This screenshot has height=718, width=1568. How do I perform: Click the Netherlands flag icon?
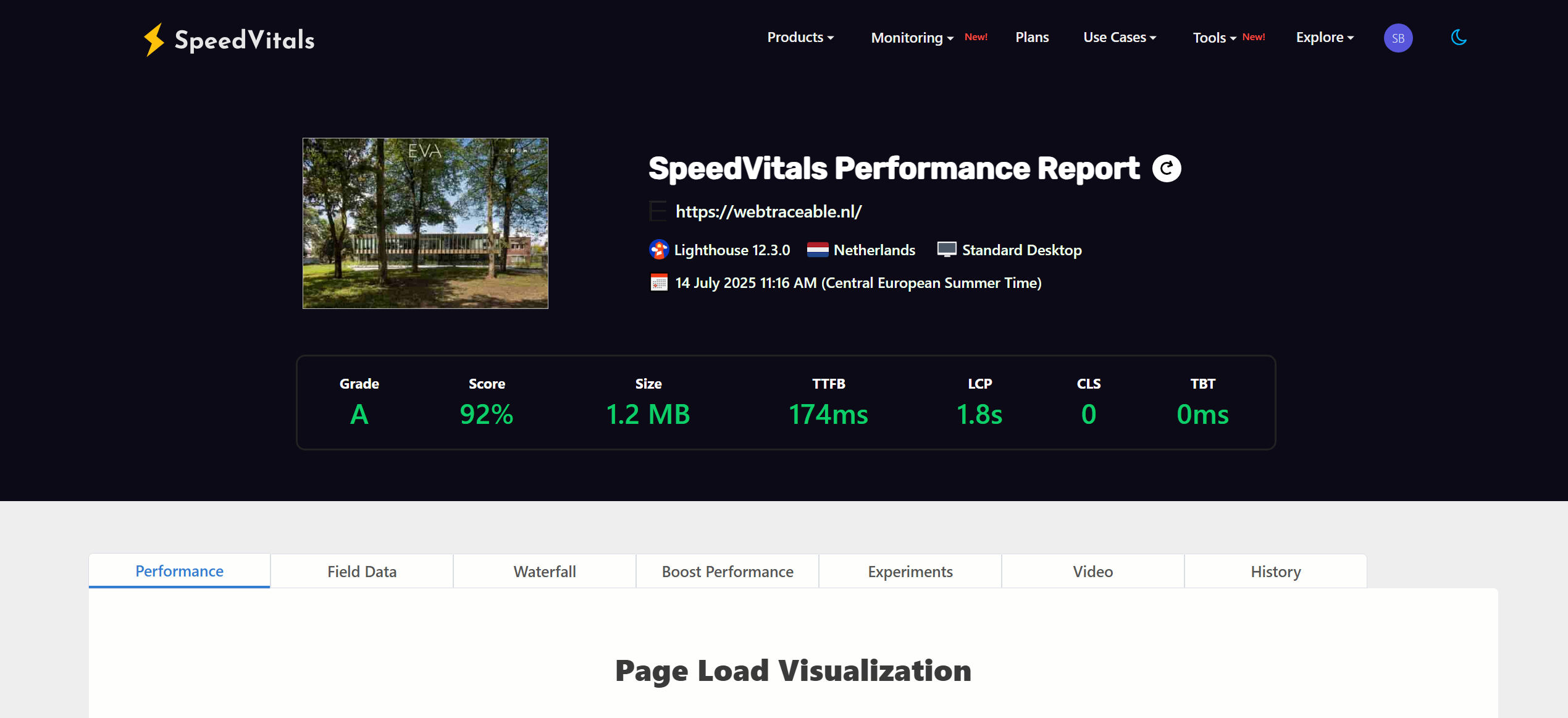click(x=818, y=250)
